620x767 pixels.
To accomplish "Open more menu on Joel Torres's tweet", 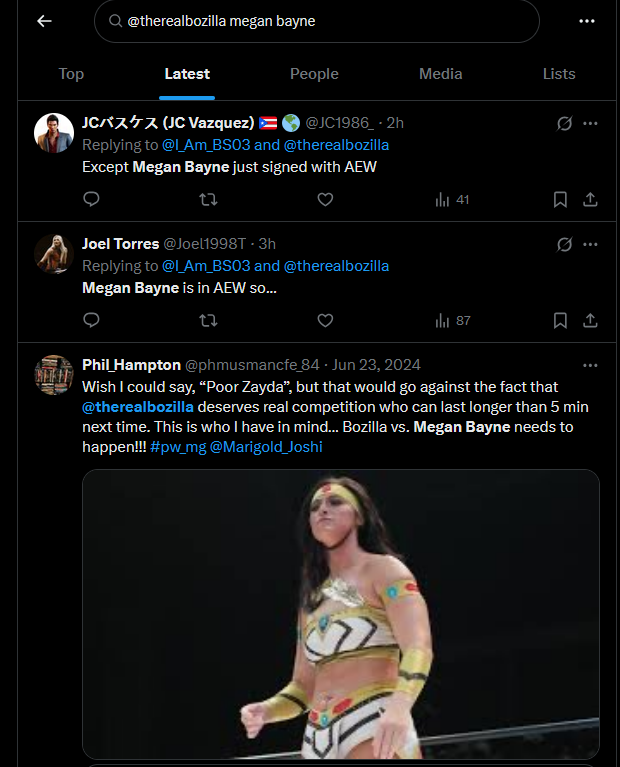I will (x=590, y=244).
